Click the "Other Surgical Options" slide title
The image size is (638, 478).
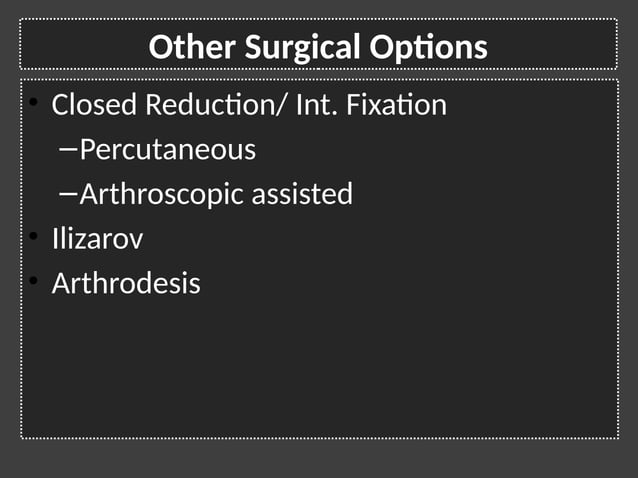[x=318, y=46]
